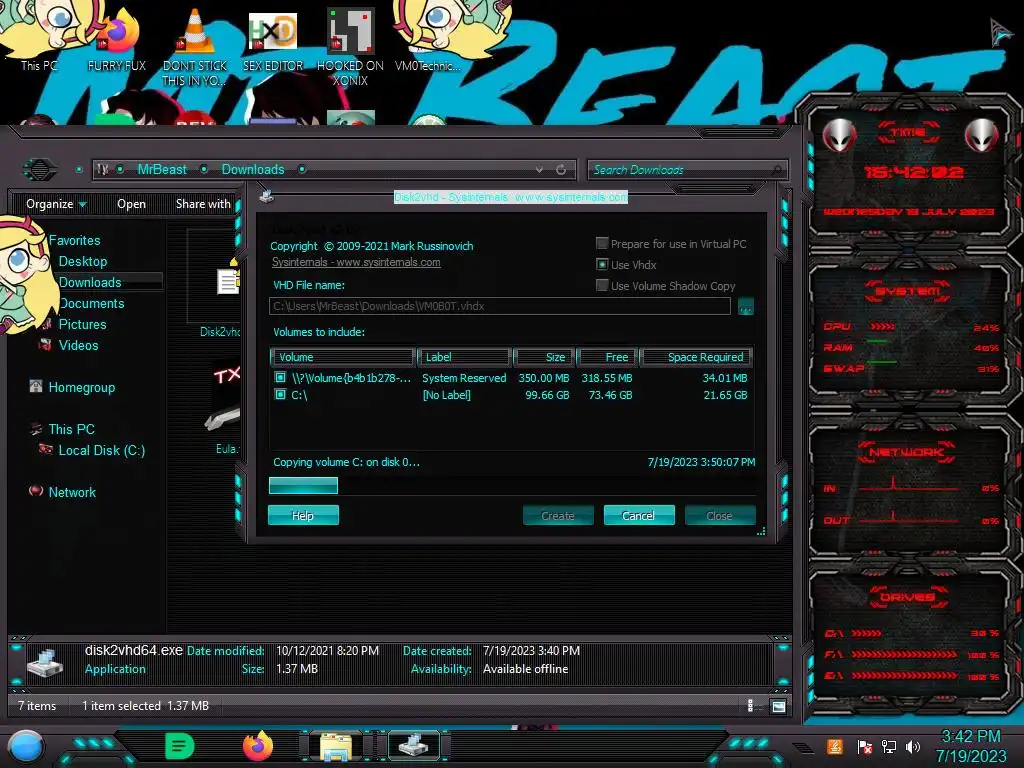Open the green notes app on the taskbar

[x=180, y=746]
